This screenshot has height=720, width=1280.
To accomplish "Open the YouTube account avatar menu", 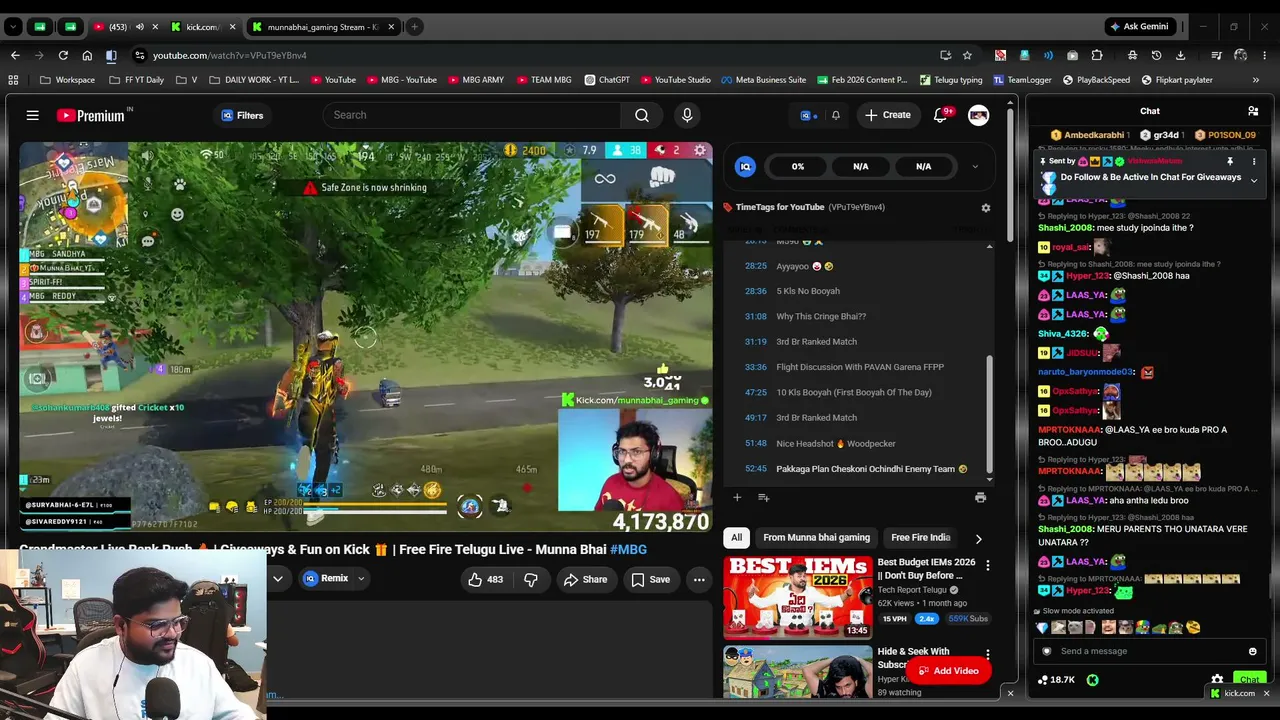I will click(979, 115).
